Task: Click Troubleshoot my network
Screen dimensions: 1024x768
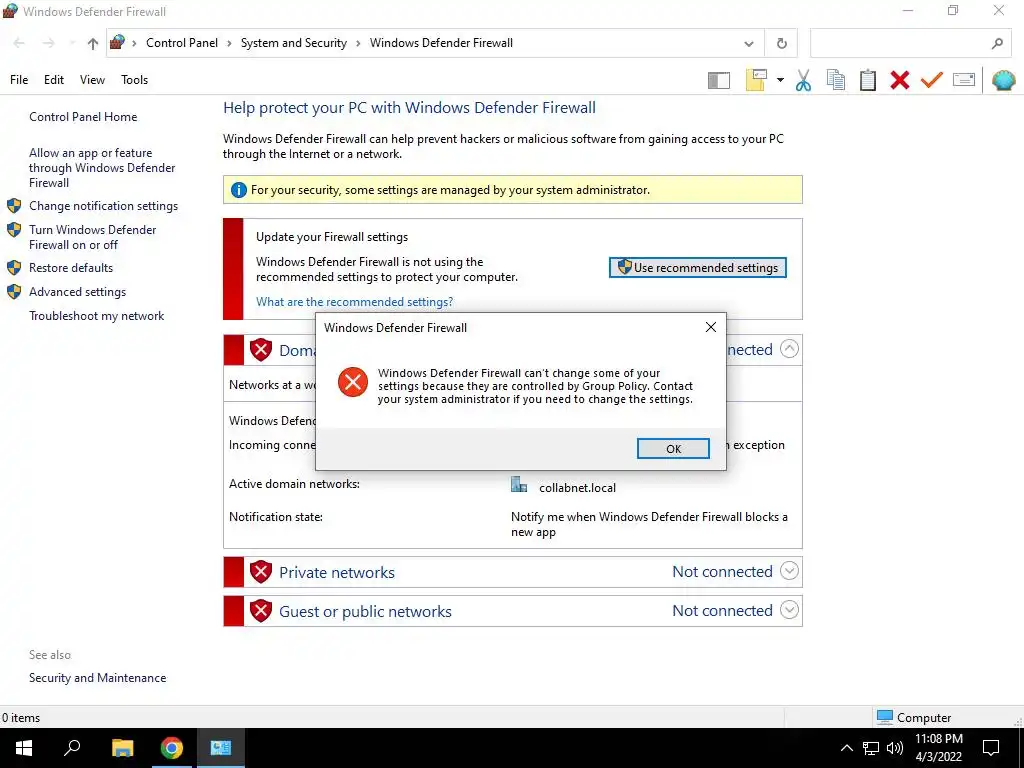Action: (96, 316)
